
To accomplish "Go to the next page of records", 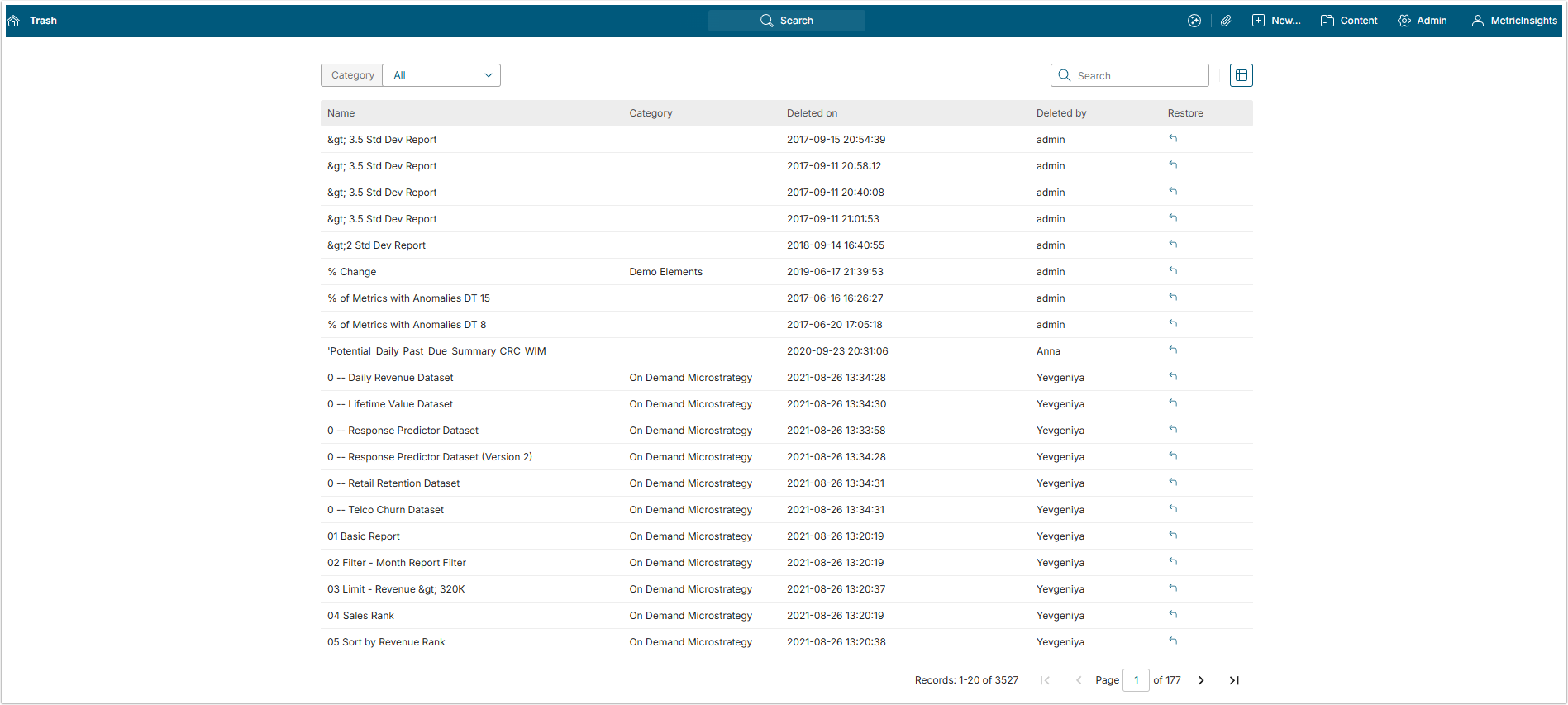I will coord(1201,680).
